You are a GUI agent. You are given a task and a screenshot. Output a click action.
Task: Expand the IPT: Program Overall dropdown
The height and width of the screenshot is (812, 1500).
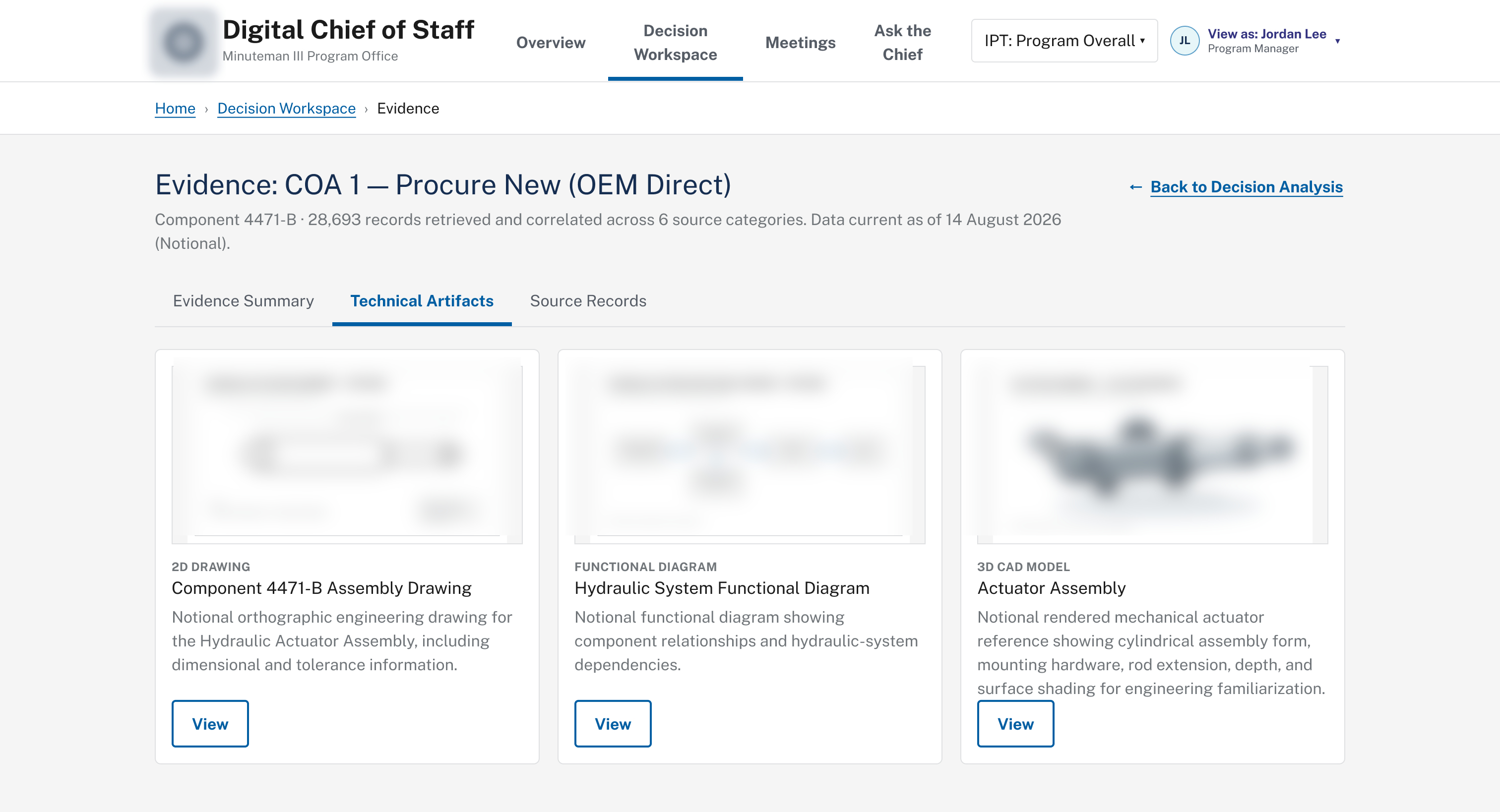pos(1064,41)
